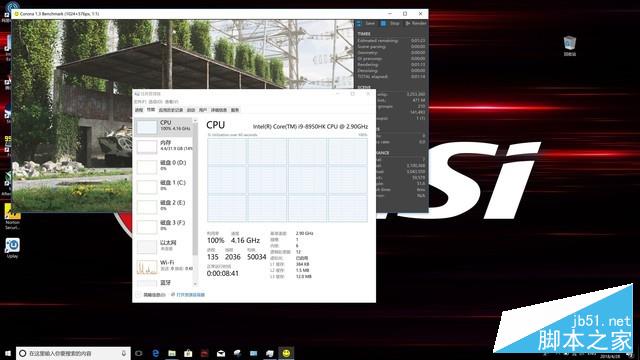Open the Uplay desktop icon
Viewport: 640px width, 360px height.
(12, 248)
